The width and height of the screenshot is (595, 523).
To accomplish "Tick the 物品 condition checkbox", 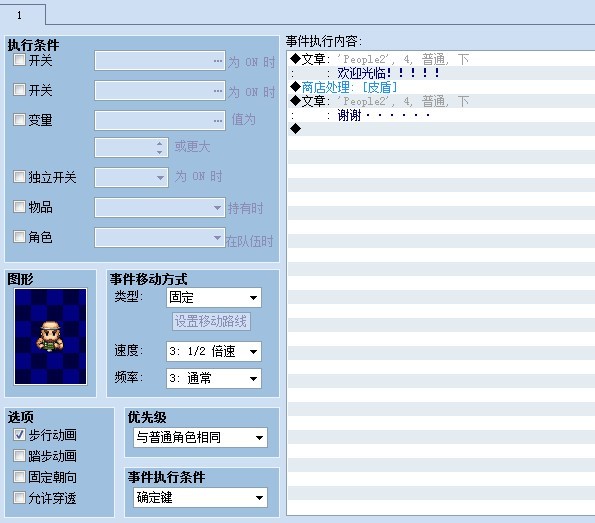I will pos(19,207).
